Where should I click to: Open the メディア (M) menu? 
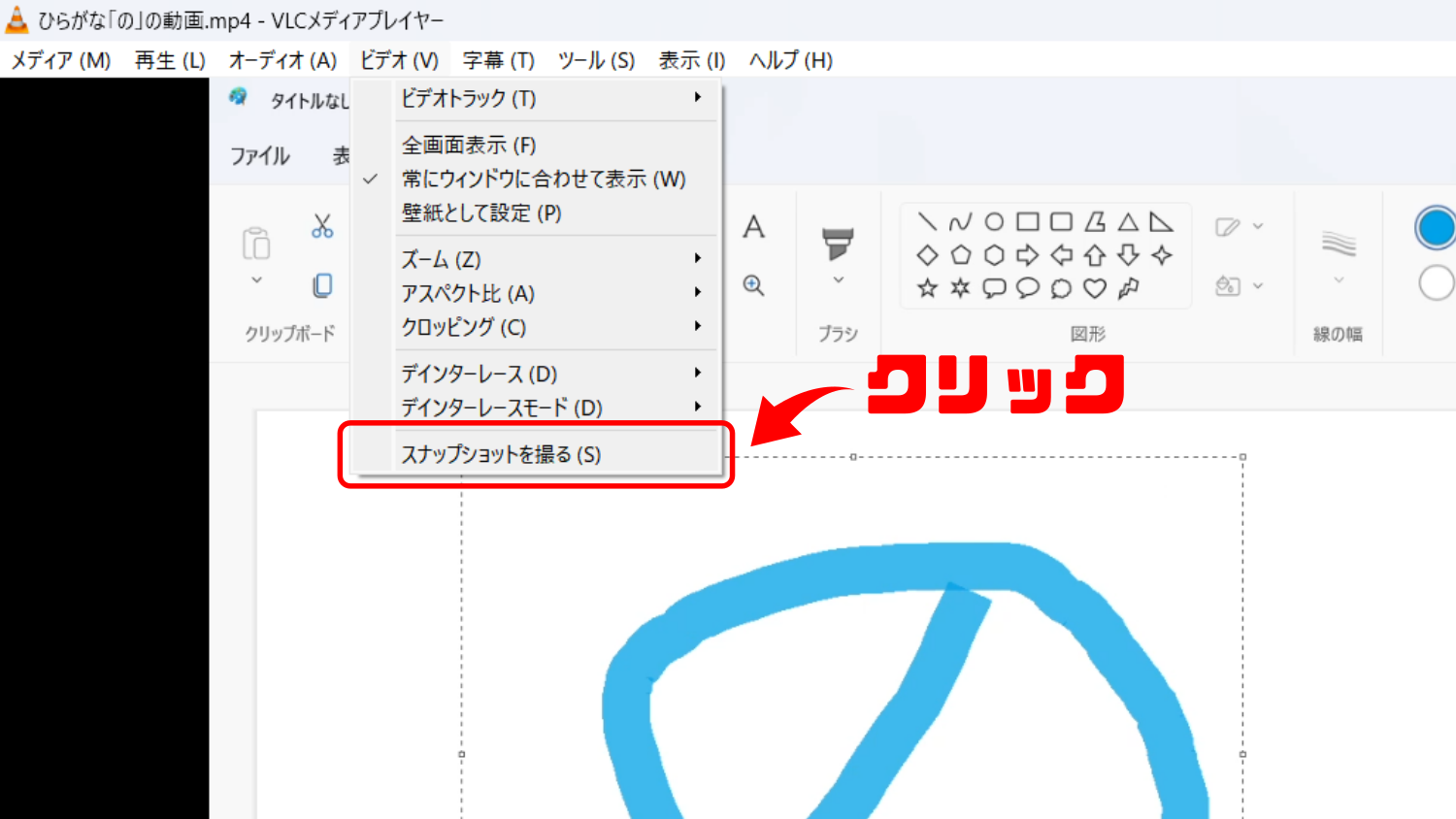tap(60, 60)
